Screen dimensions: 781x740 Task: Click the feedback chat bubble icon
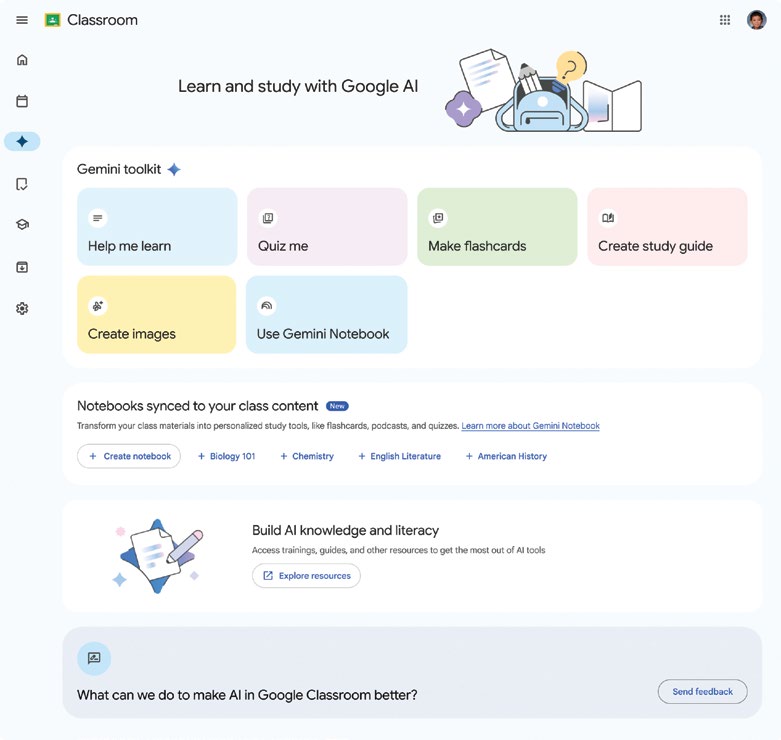pyautogui.click(x=94, y=658)
